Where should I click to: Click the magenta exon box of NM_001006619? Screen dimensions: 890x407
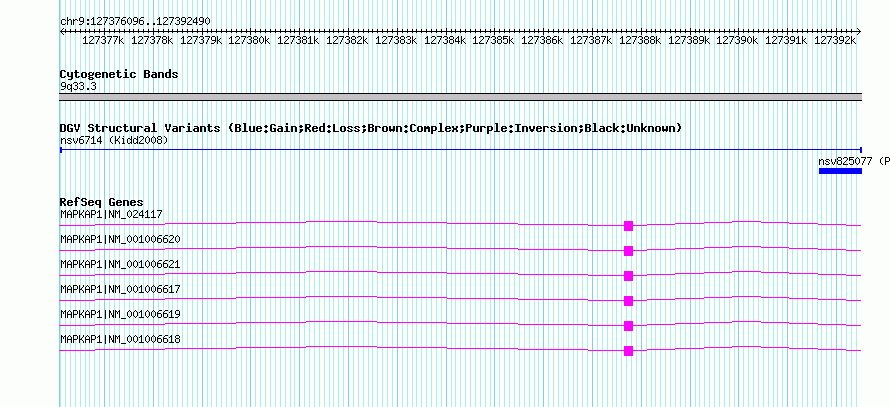click(628, 326)
